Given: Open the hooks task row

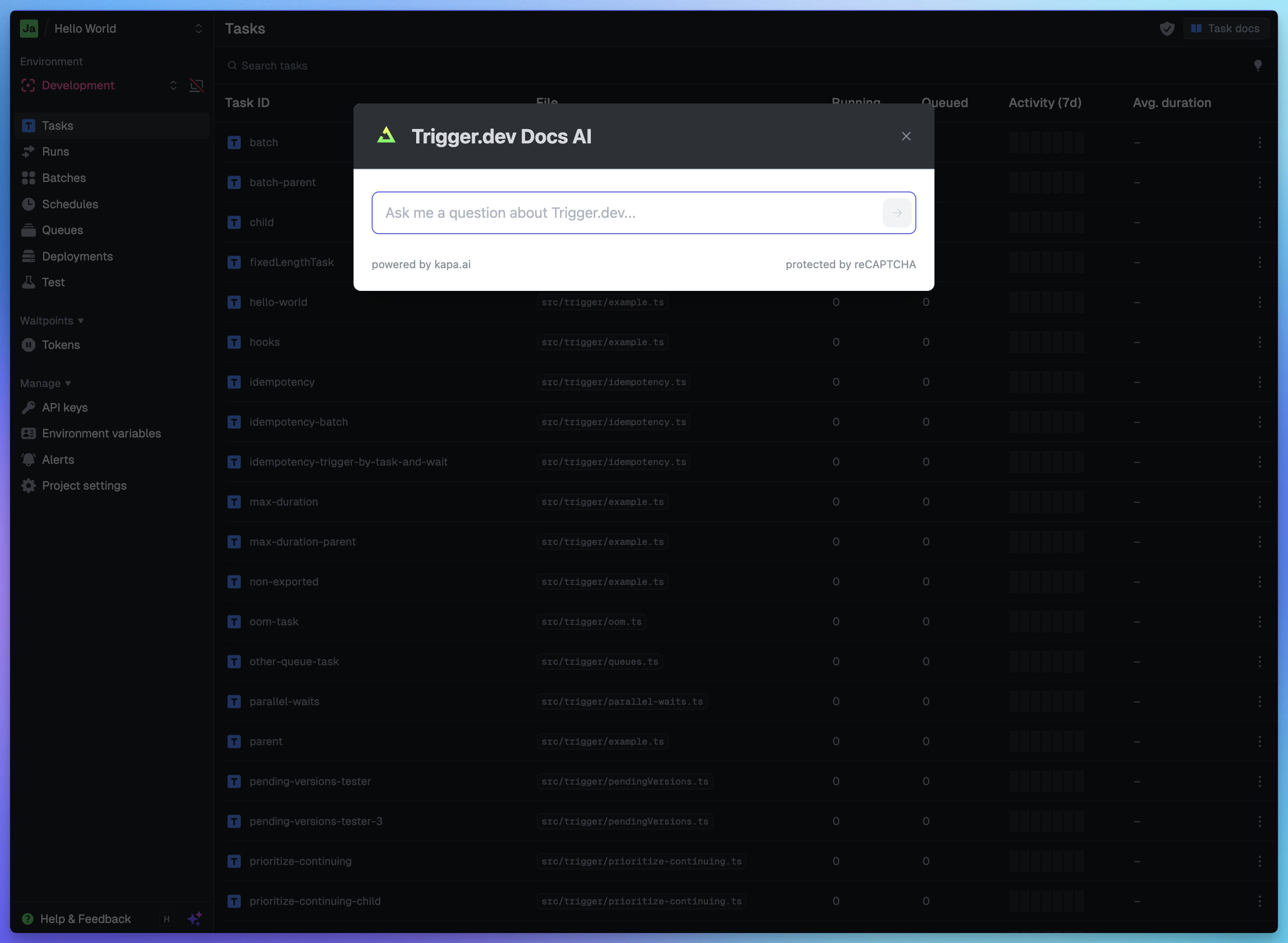Looking at the screenshot, I should [x=746, y=342].
